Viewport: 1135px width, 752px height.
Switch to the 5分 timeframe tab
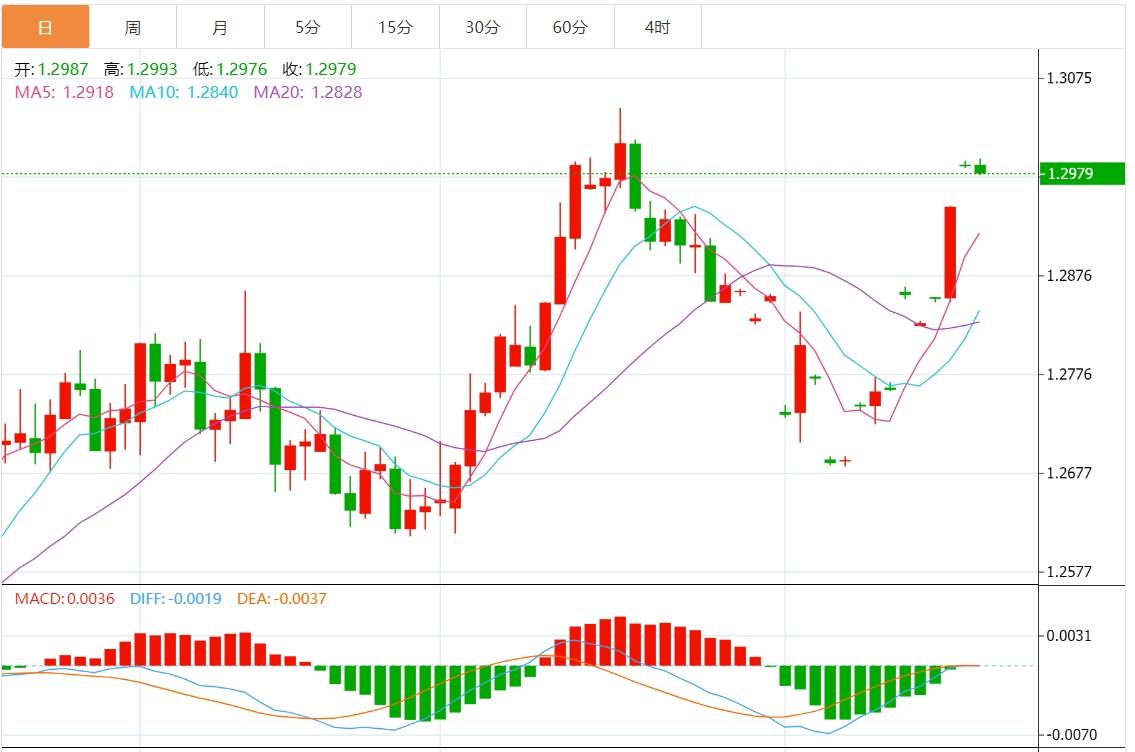point(308,27)
